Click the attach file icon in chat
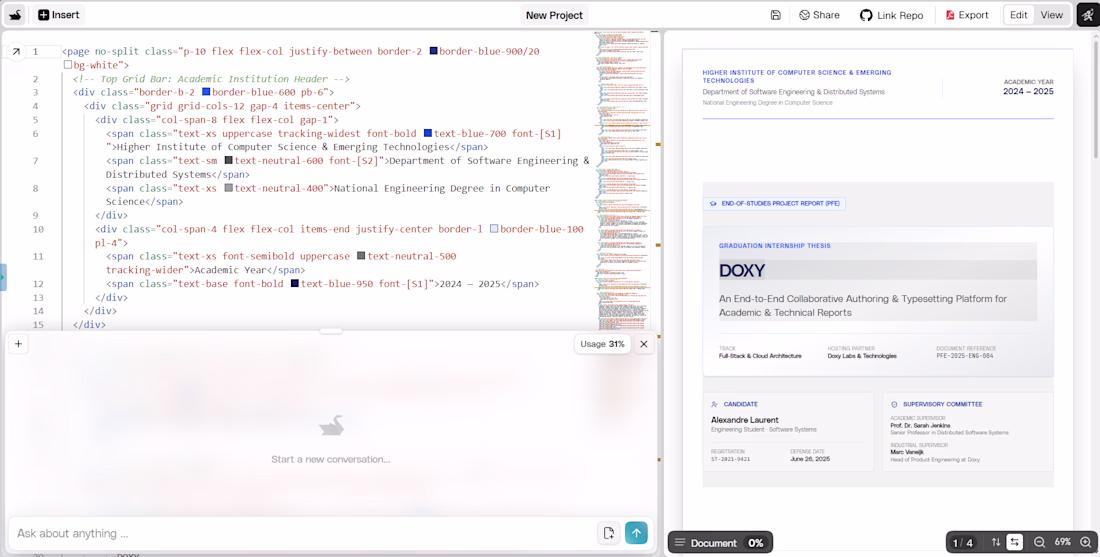 pyautogui.click(x=608, y=533)
